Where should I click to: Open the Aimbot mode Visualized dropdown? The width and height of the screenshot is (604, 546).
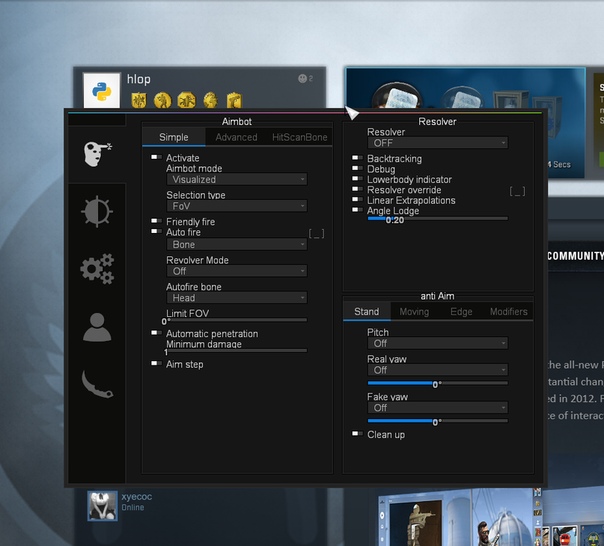tap(236, 180)
